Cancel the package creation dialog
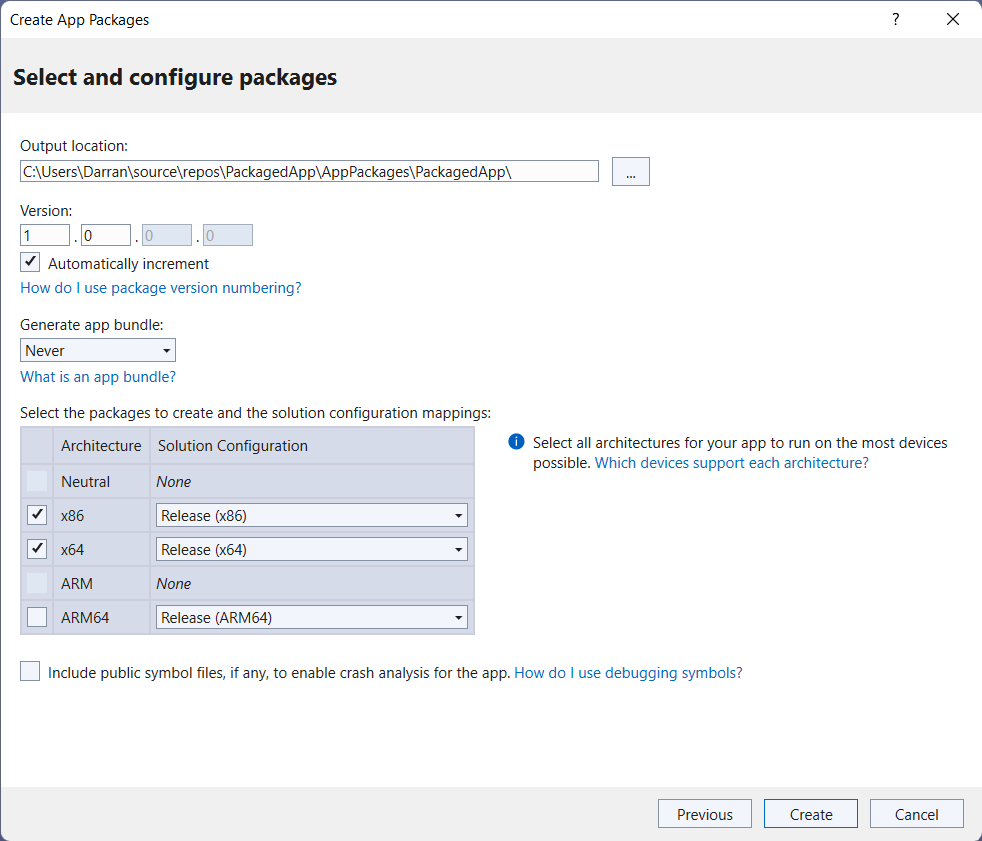 pos(916,813)
